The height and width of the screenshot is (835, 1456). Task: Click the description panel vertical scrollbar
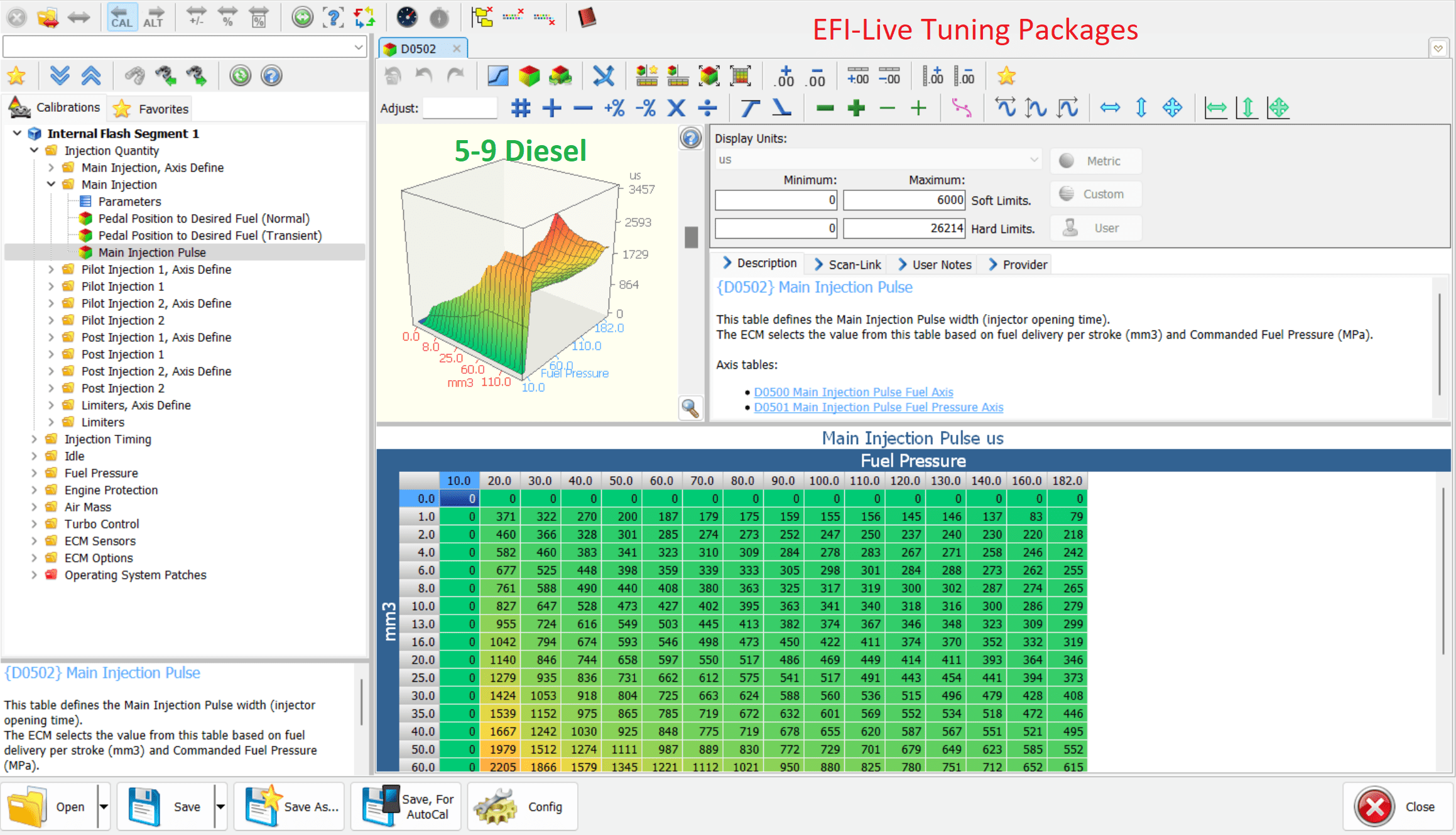pos(1439,344)
